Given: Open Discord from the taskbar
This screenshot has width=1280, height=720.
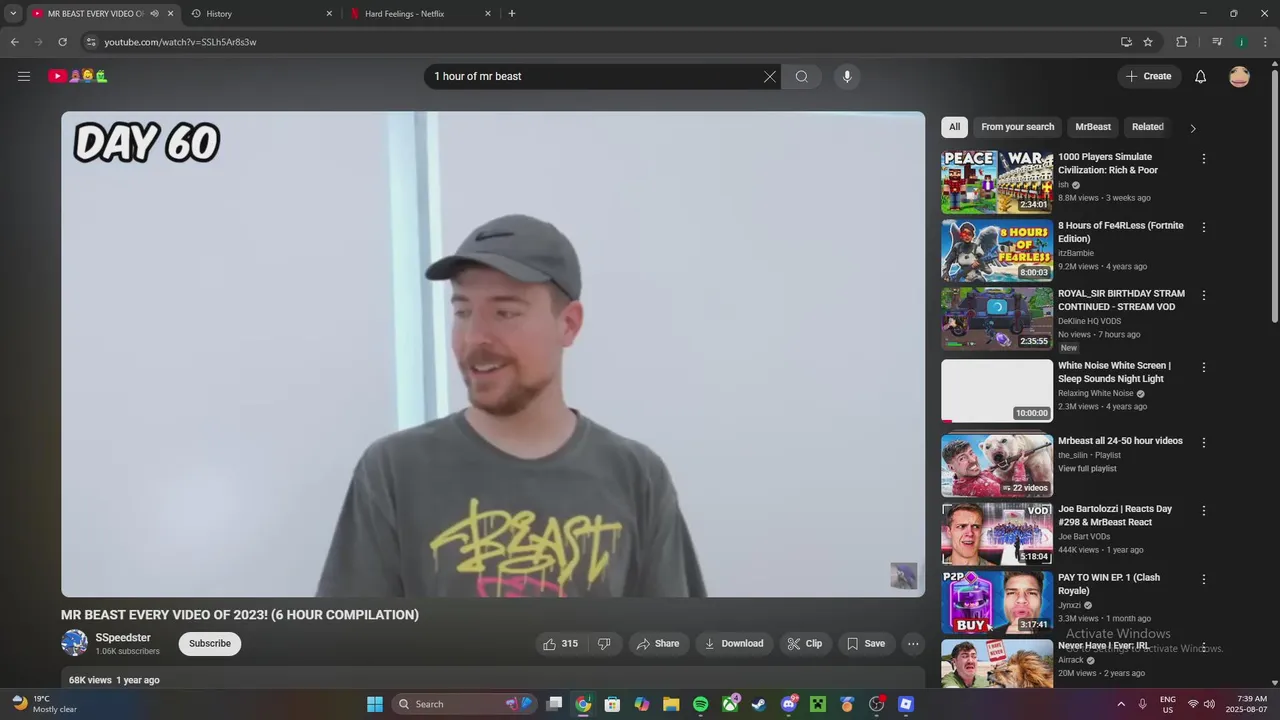Looking at the screenshot, I should pos(789,704).
